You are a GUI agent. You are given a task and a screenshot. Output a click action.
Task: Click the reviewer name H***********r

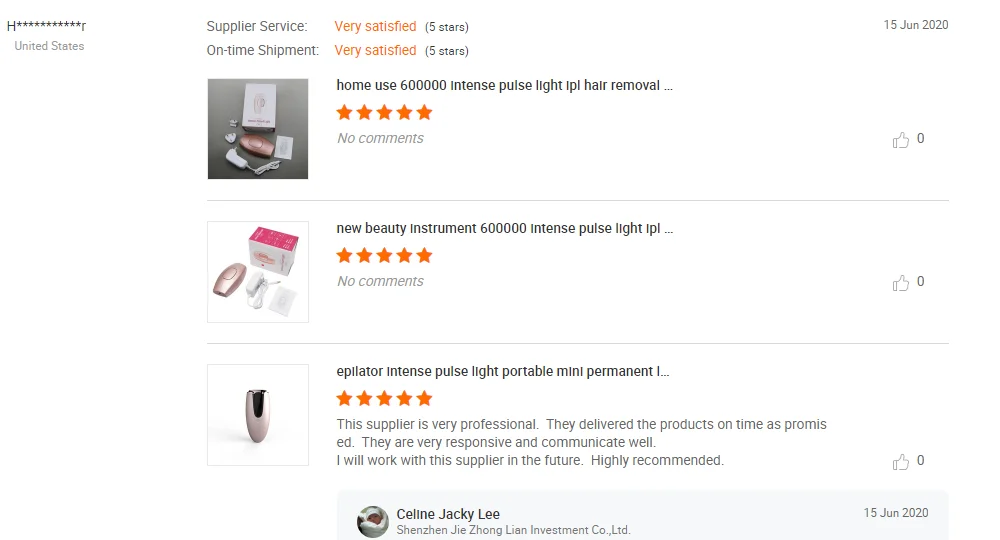point(46,26)
